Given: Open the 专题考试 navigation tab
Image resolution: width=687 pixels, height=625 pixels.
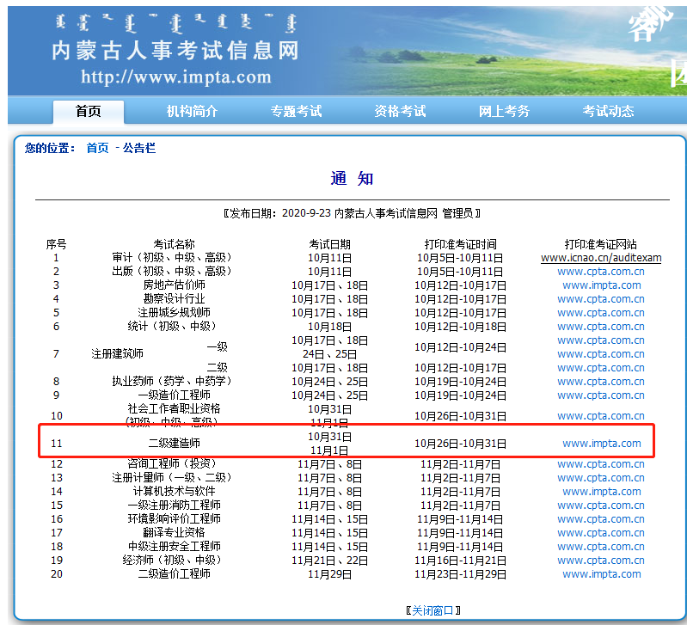Looking at the screenshot, I should click(x=296, y=111).
